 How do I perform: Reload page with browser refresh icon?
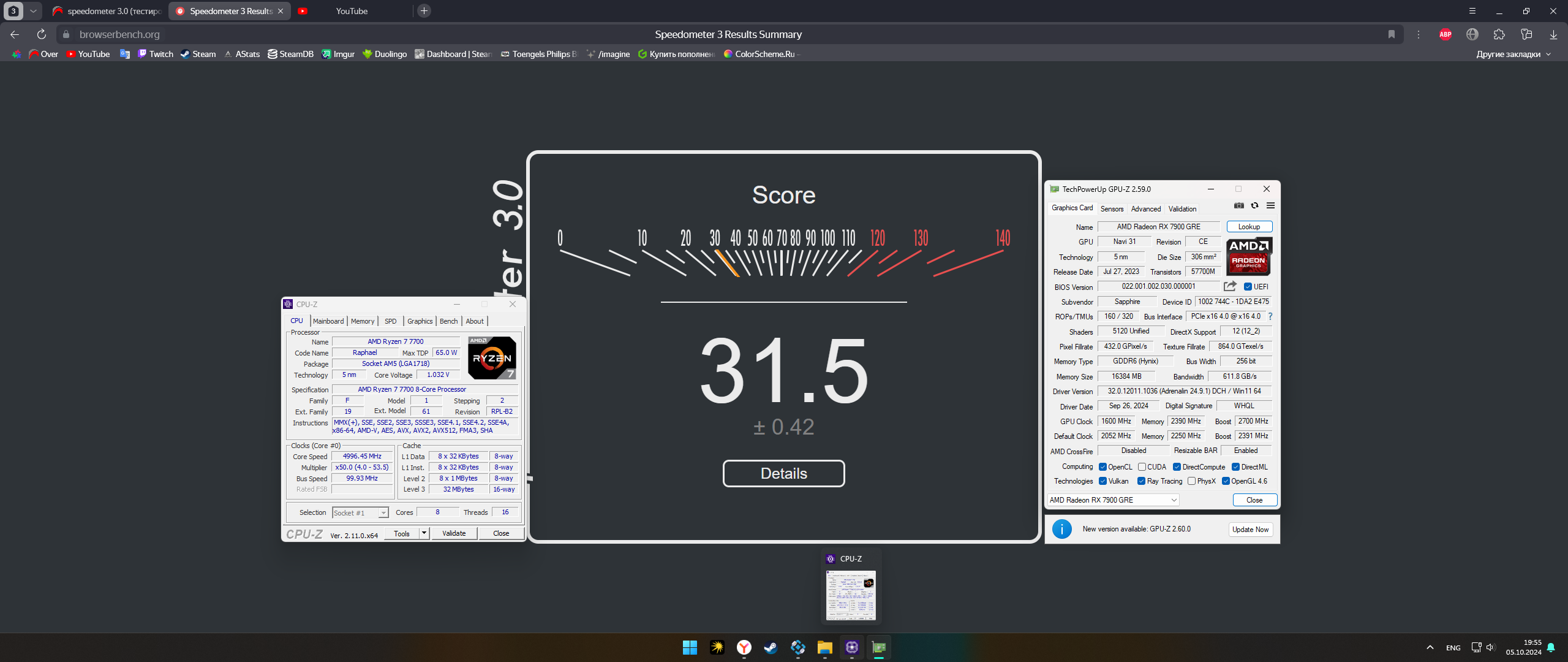pos(41,34)
